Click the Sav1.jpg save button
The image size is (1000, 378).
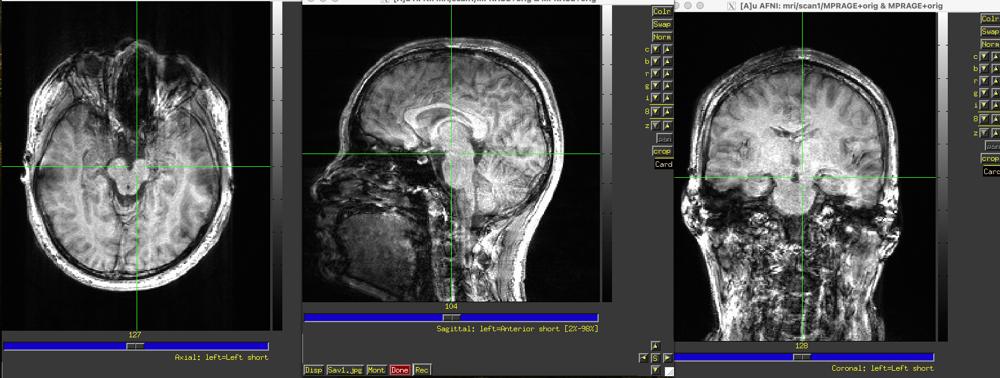tap(344, 370)
